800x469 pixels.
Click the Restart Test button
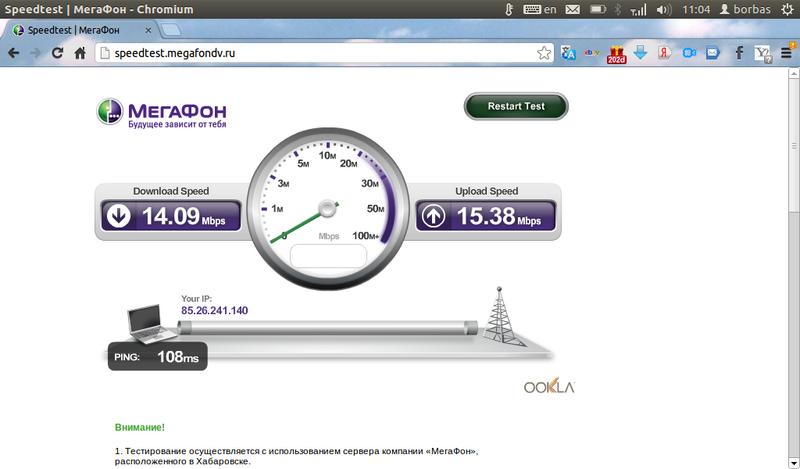[x=516, y=106]
